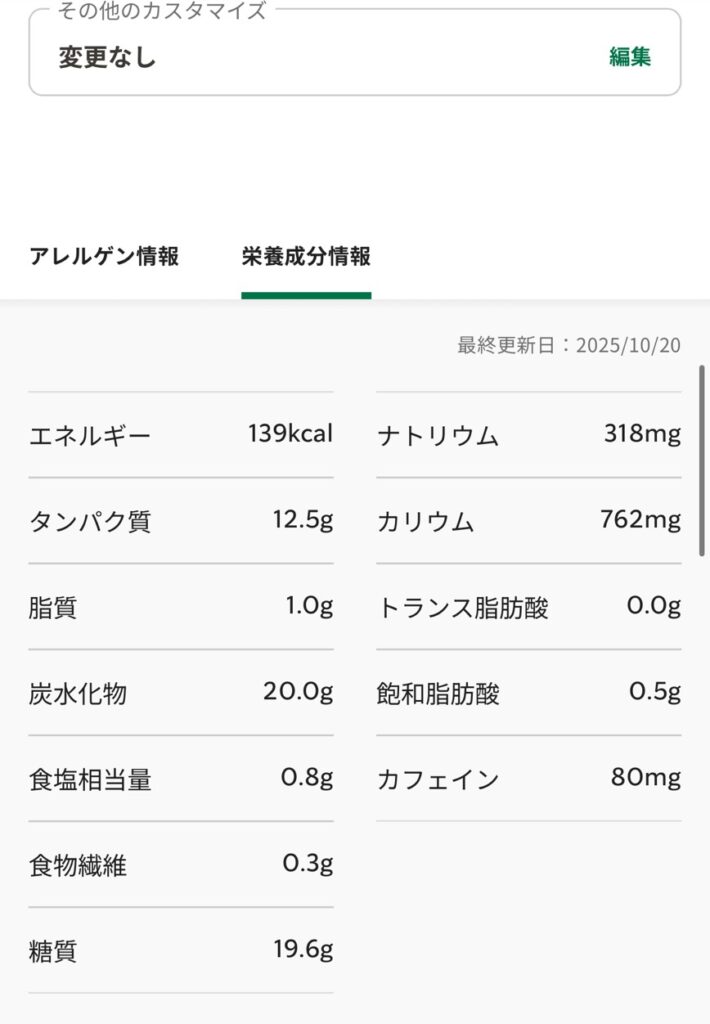The image size is (710, 1024).
Task: Select the トランス脂肪酸 0.0g row
Action: [x=528, y=607]
